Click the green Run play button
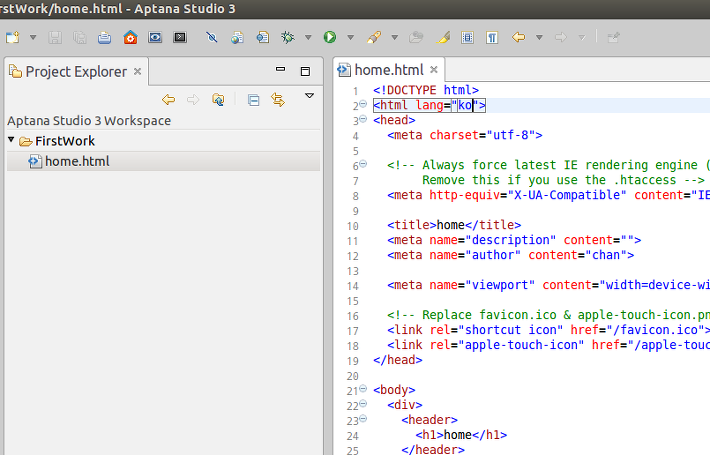The height and width of the screenshot is (455, 710). point(330,37)
